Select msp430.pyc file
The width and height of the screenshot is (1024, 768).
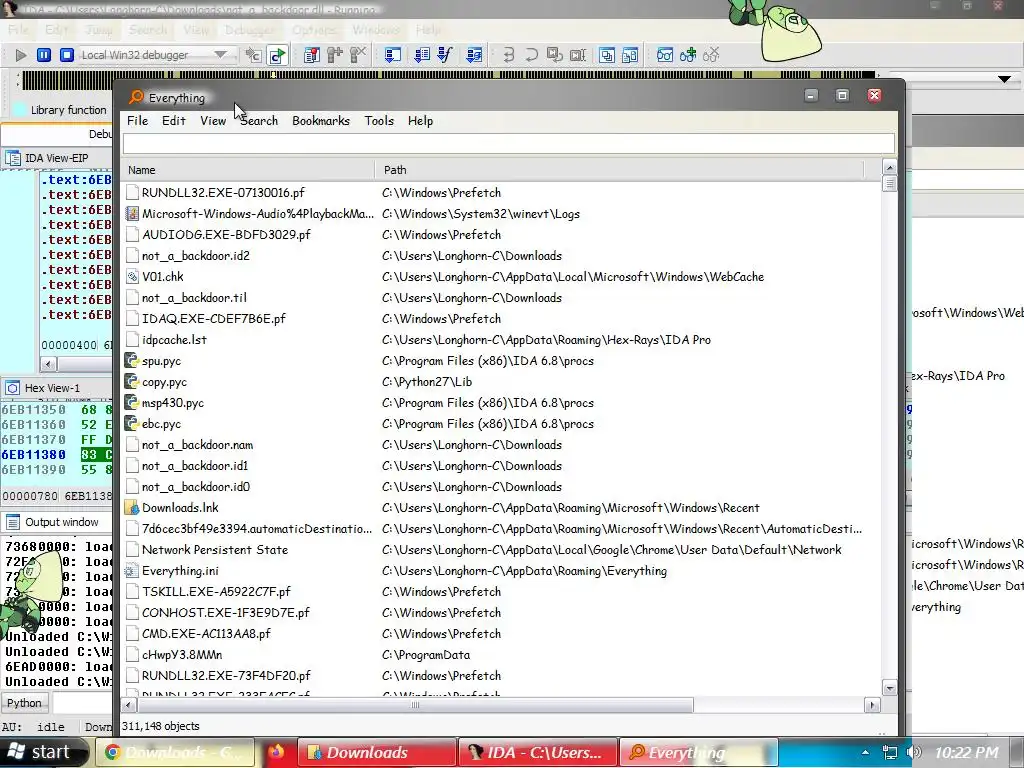click(x=172, y=403)
